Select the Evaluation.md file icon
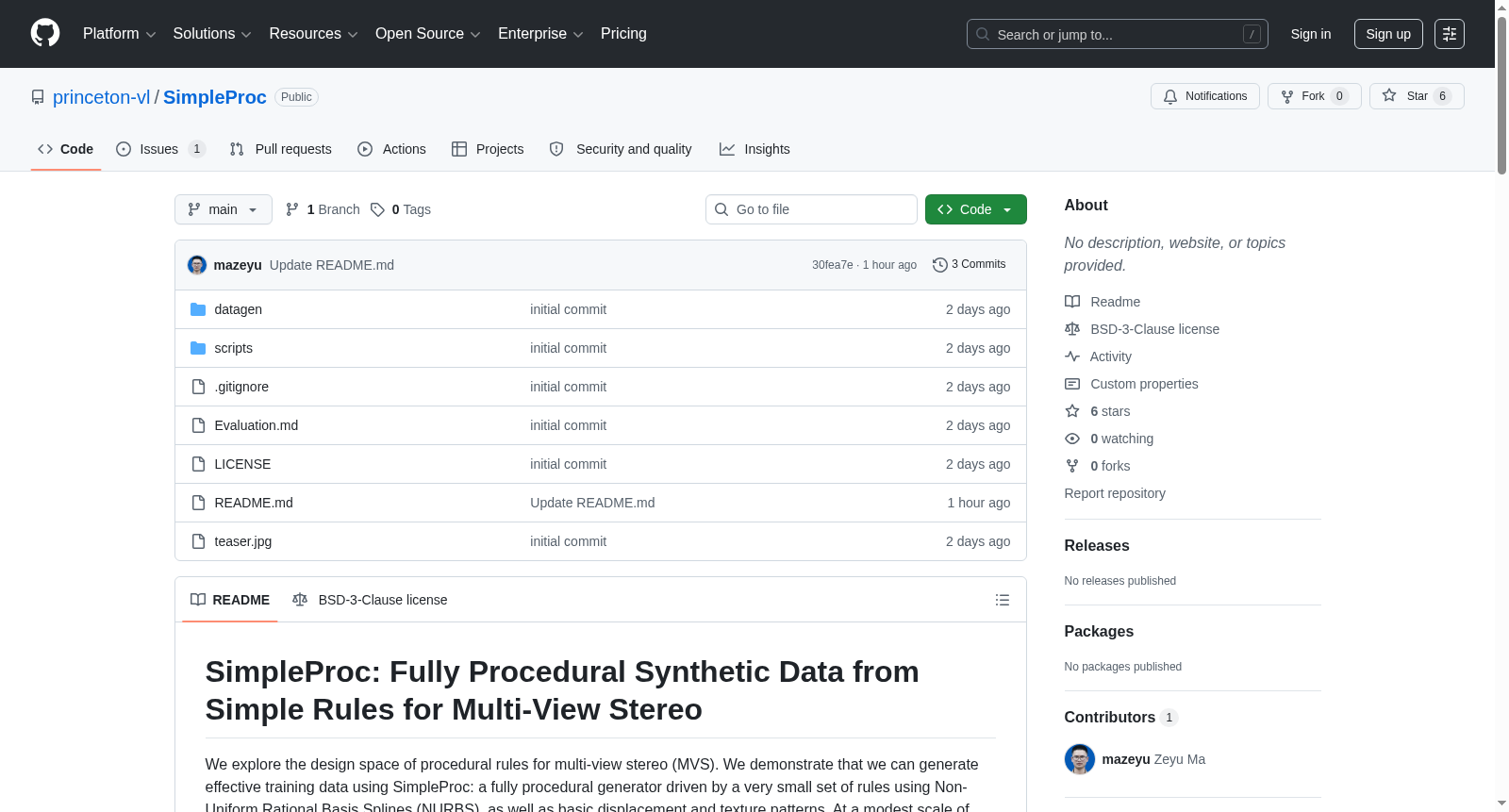Screen dimensions: 1509x812 [x=198, y=425]
